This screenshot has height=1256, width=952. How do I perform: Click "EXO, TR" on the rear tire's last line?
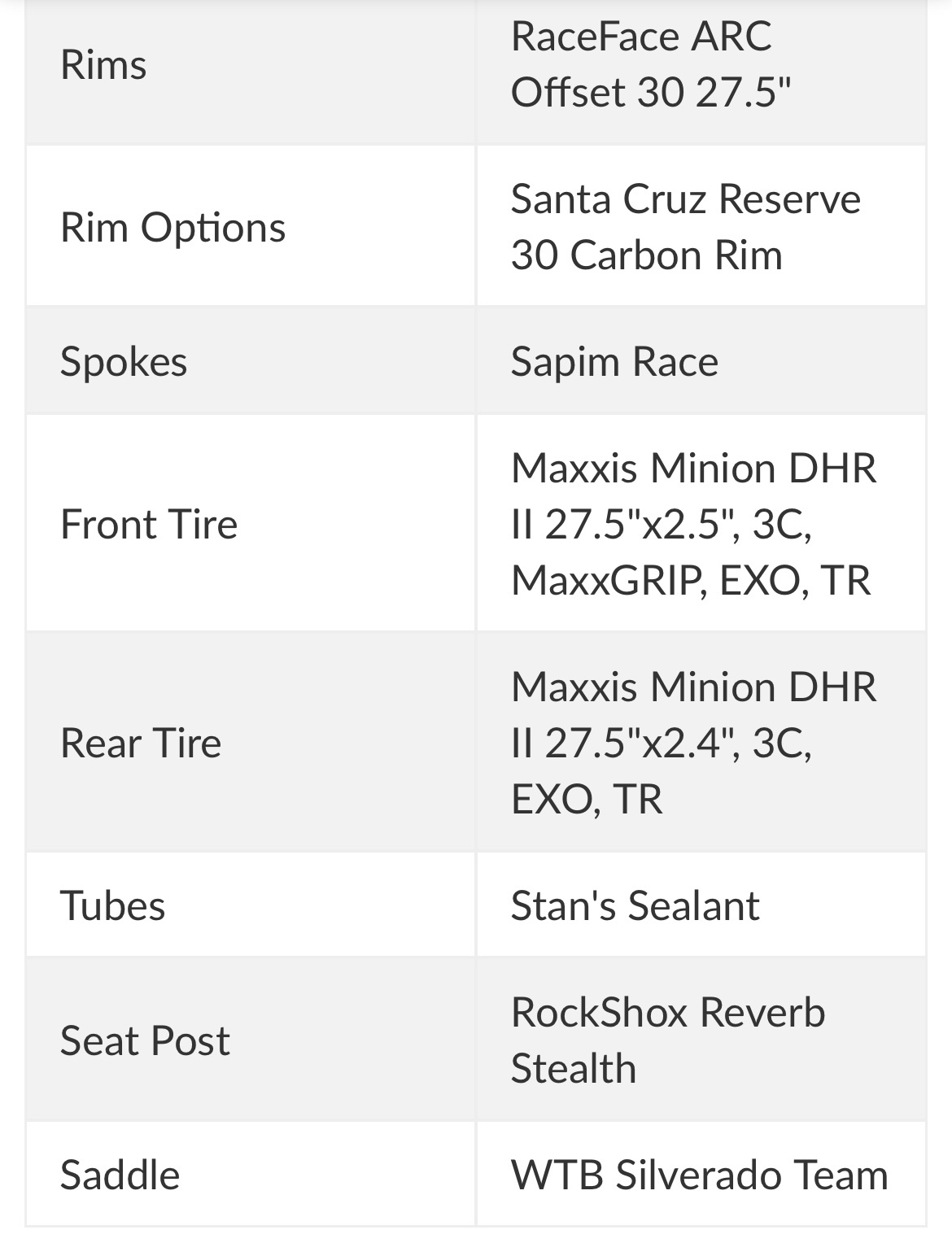tap(587, 799)
